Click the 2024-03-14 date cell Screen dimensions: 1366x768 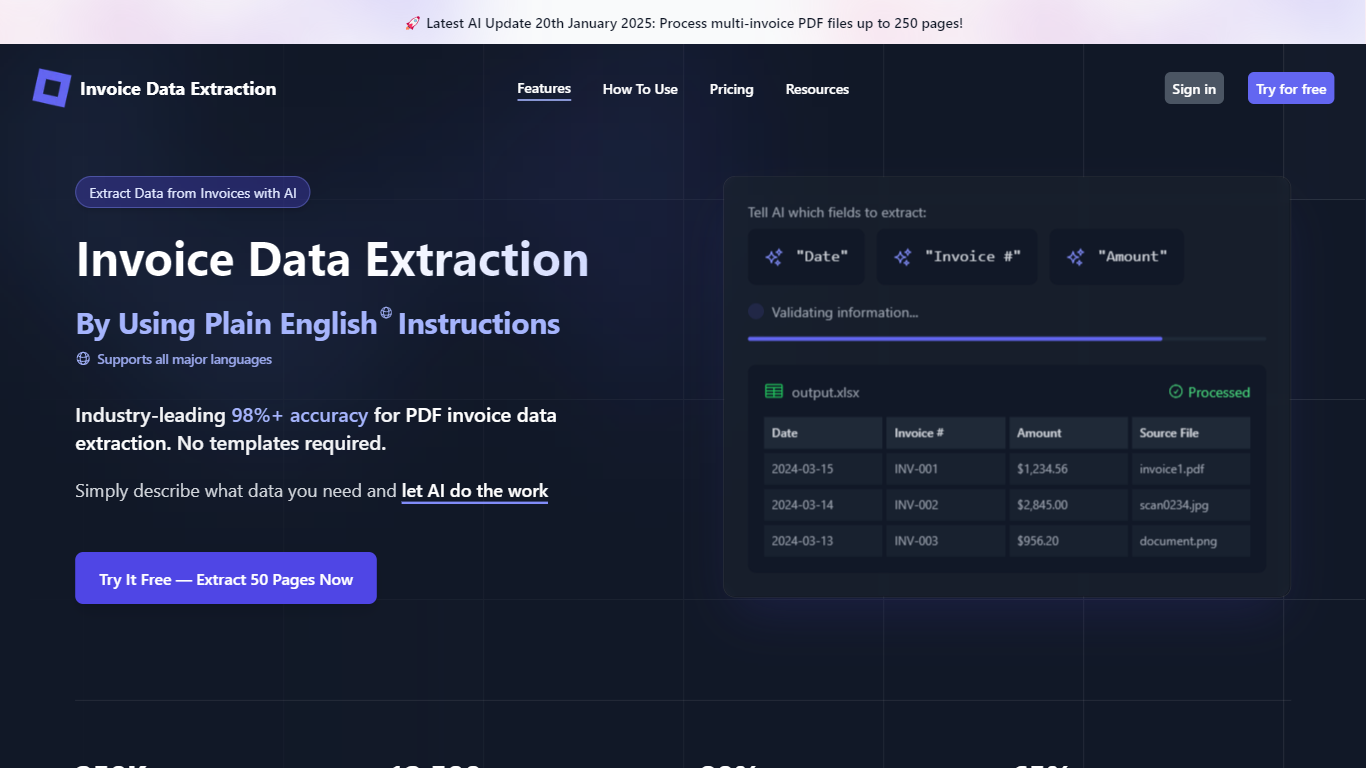[823, 505]
